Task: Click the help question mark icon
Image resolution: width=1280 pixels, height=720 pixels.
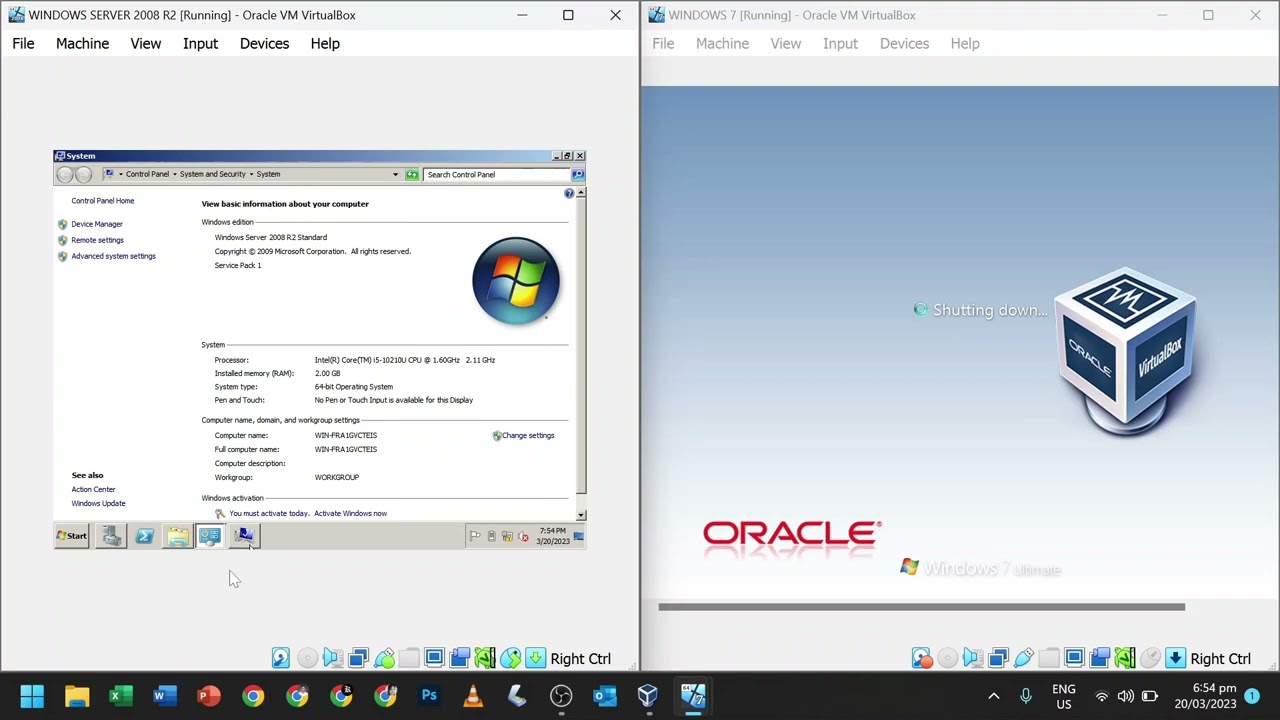Action: pos(569,193)
